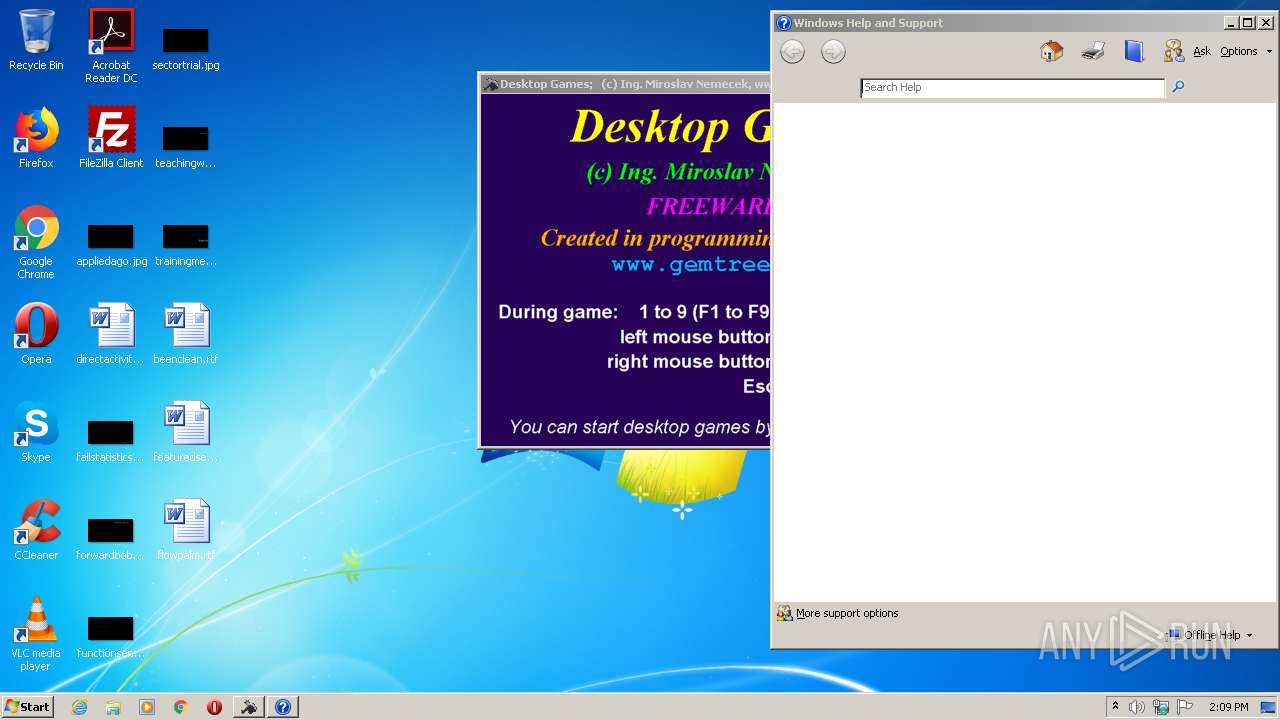The image size is (1280, 720).
Task: Select the flowpalm.rtf document icon
Action: tap(186, 530)
